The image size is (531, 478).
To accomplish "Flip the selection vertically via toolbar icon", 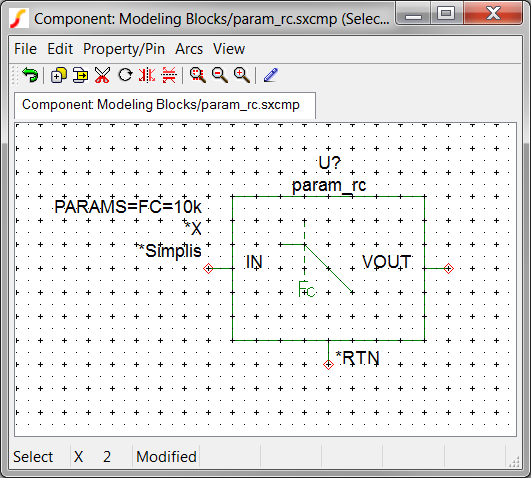I will point(169,75).
